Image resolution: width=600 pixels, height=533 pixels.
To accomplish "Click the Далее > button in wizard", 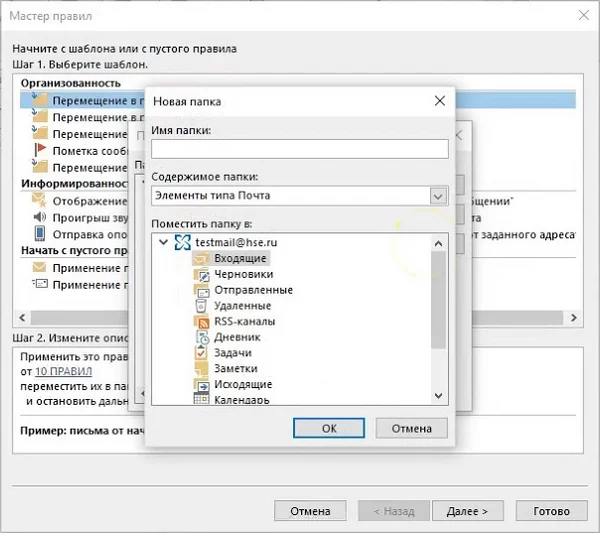I will pos(467,511).
